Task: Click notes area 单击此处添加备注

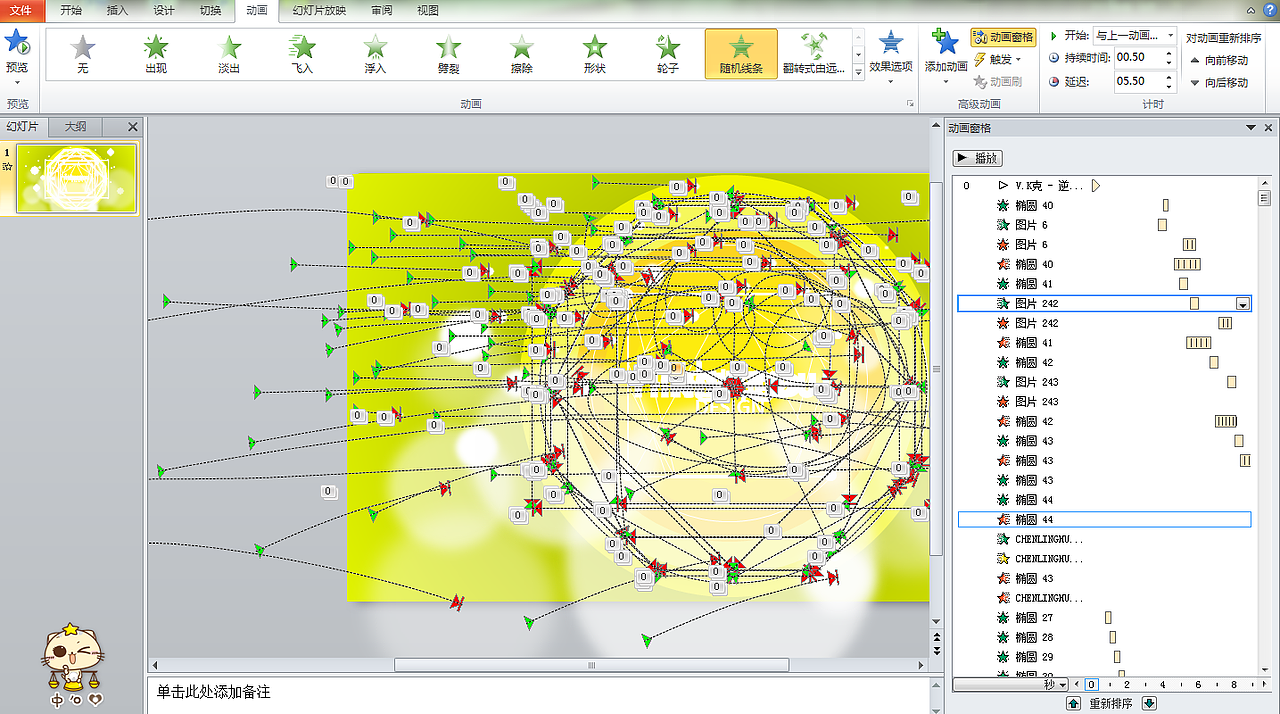Action: 212,692
